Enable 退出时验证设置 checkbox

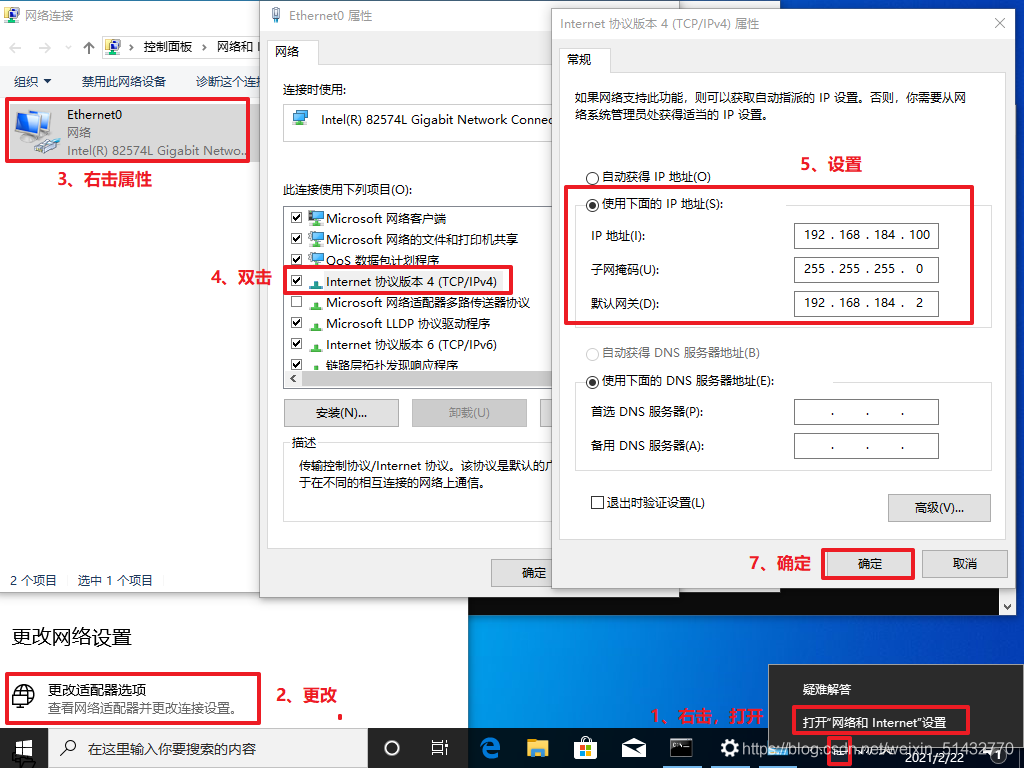coord(597,502)
